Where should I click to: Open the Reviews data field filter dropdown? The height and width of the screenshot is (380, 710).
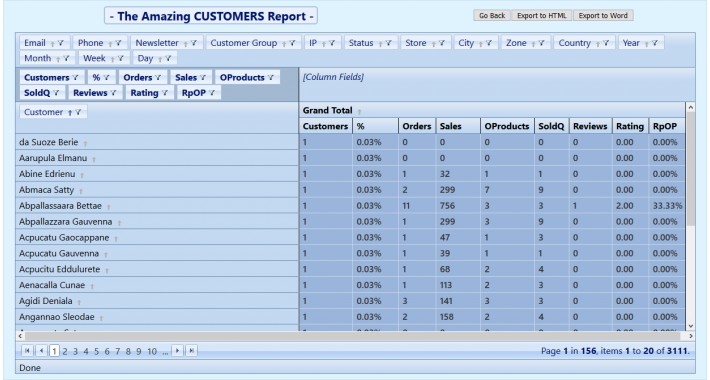(113, 93)
